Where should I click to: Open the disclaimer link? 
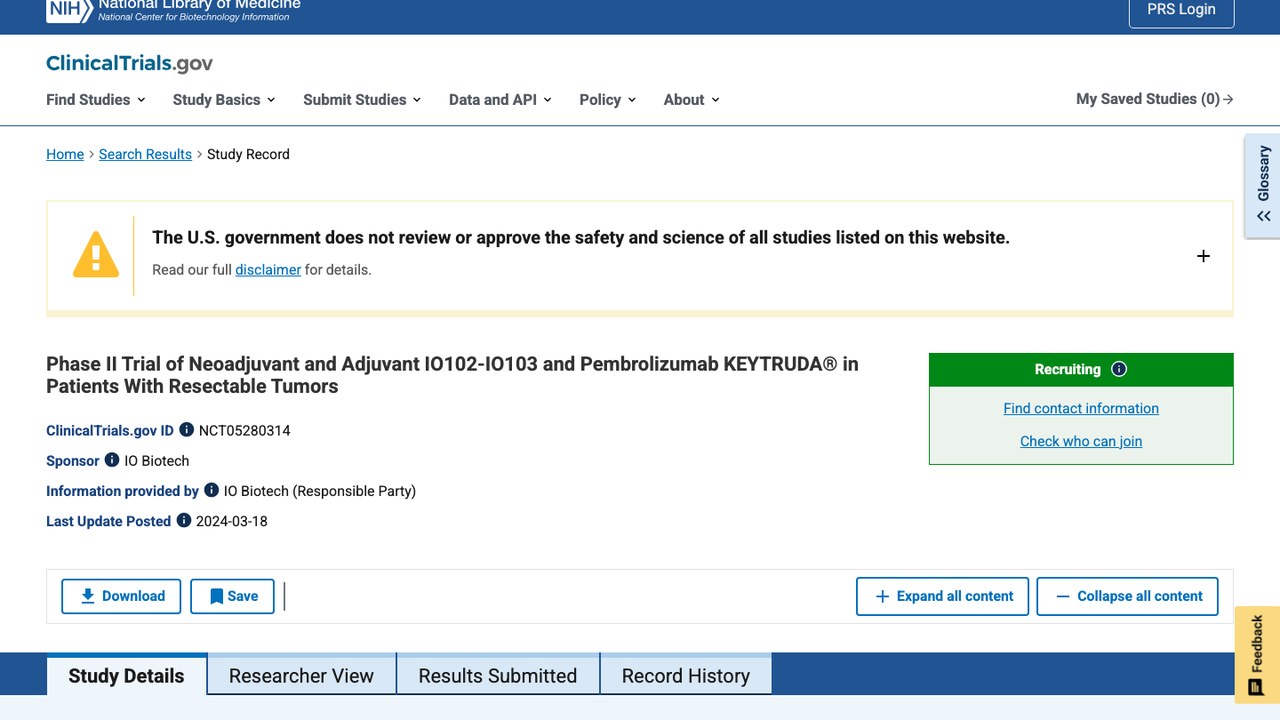pyautogui.click(x=268, y=269)
